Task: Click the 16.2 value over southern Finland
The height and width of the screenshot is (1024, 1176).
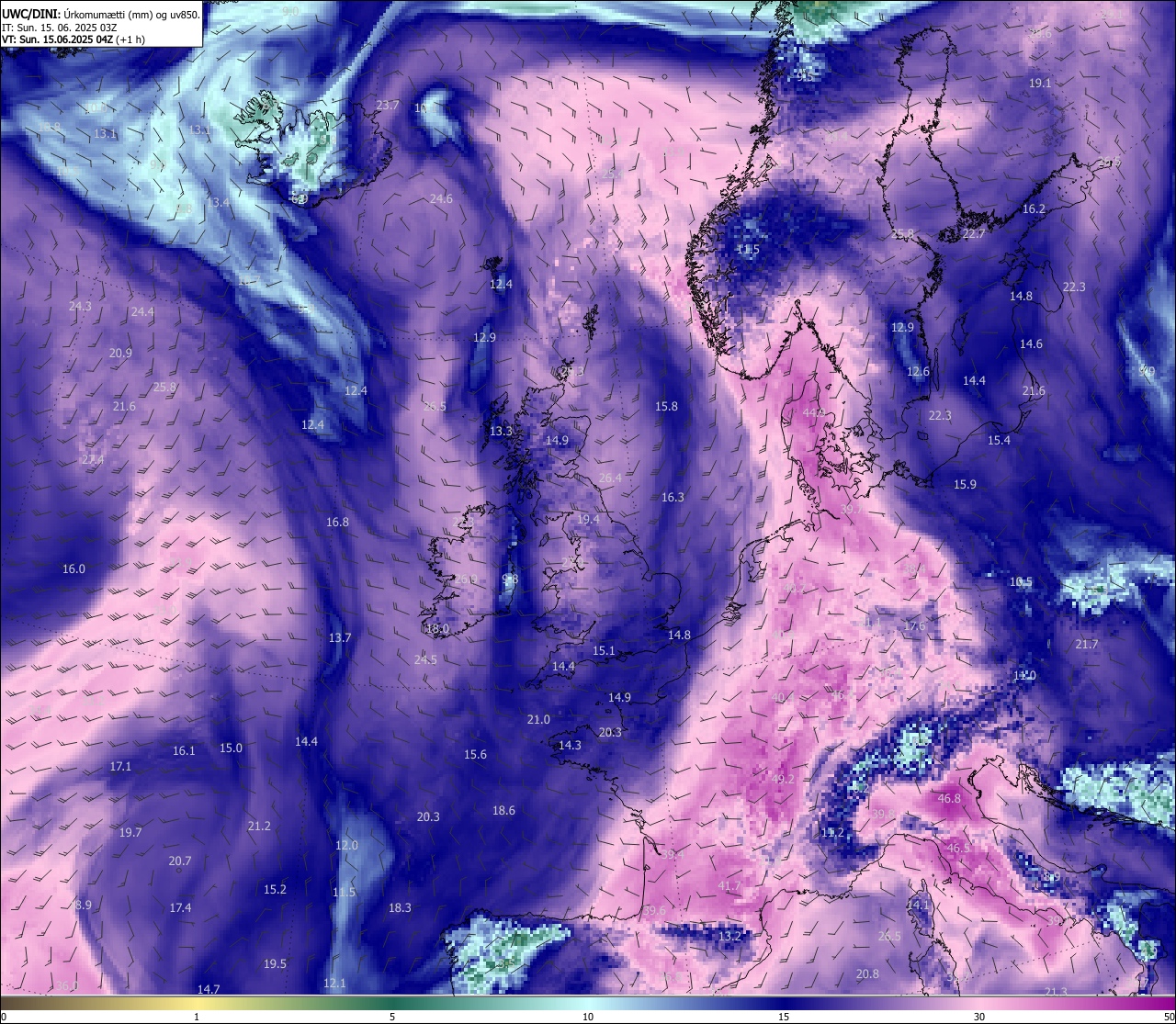Action: pyautogui.click(x=1034, y=208)
